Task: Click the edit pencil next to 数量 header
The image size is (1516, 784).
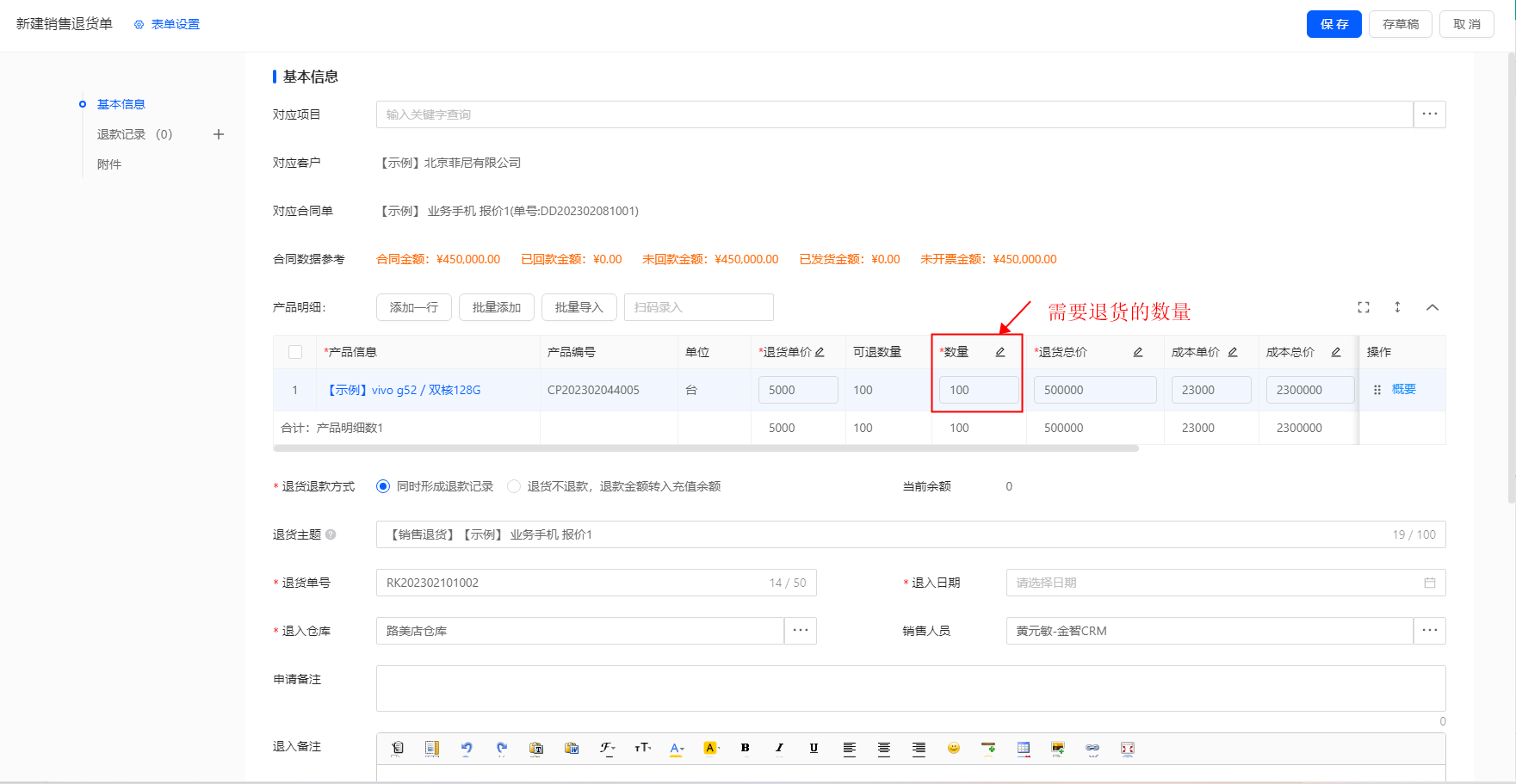Action: [x=1000, y=352]
